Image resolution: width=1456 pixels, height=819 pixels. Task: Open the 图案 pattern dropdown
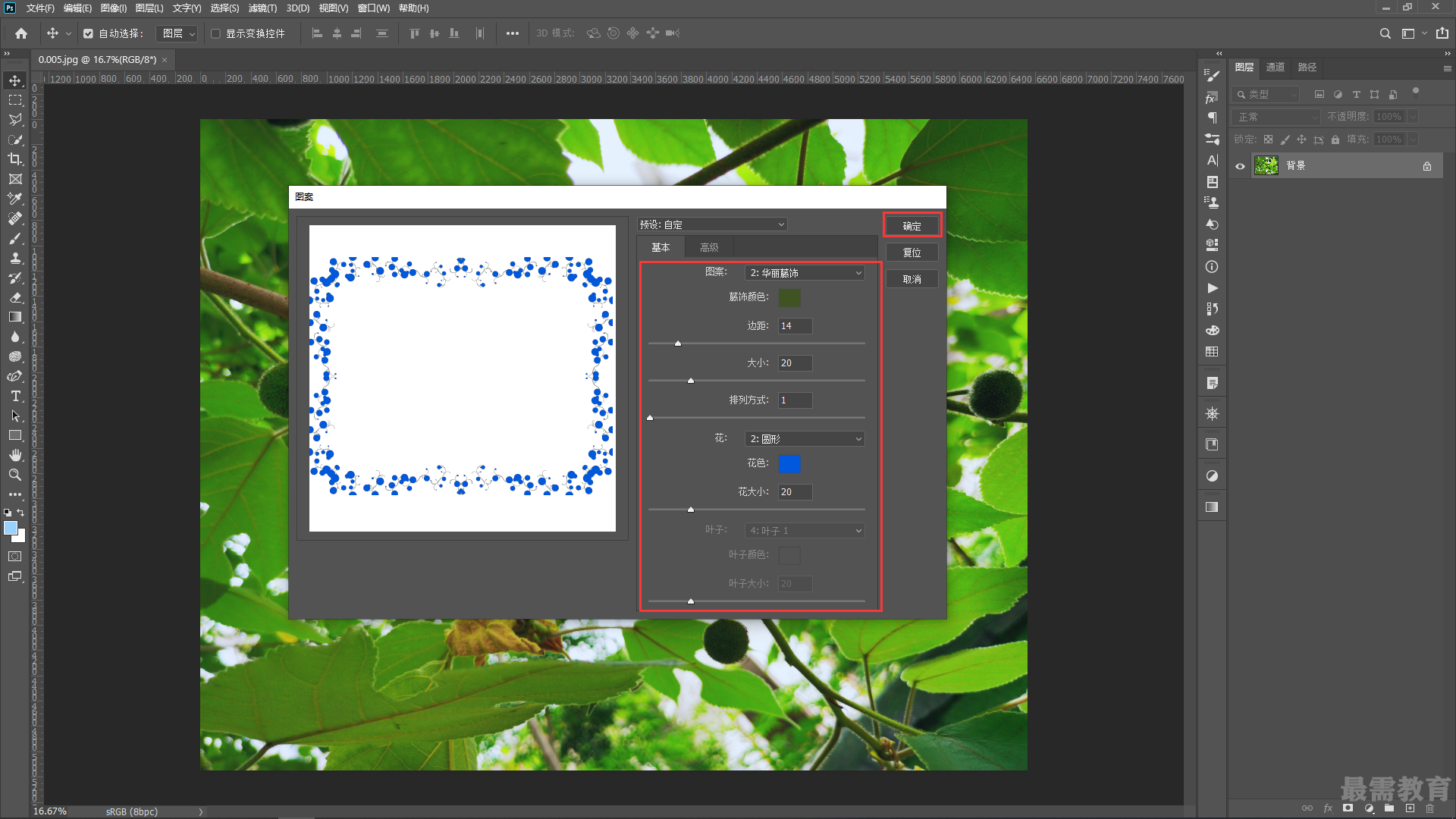coord(805,273)
